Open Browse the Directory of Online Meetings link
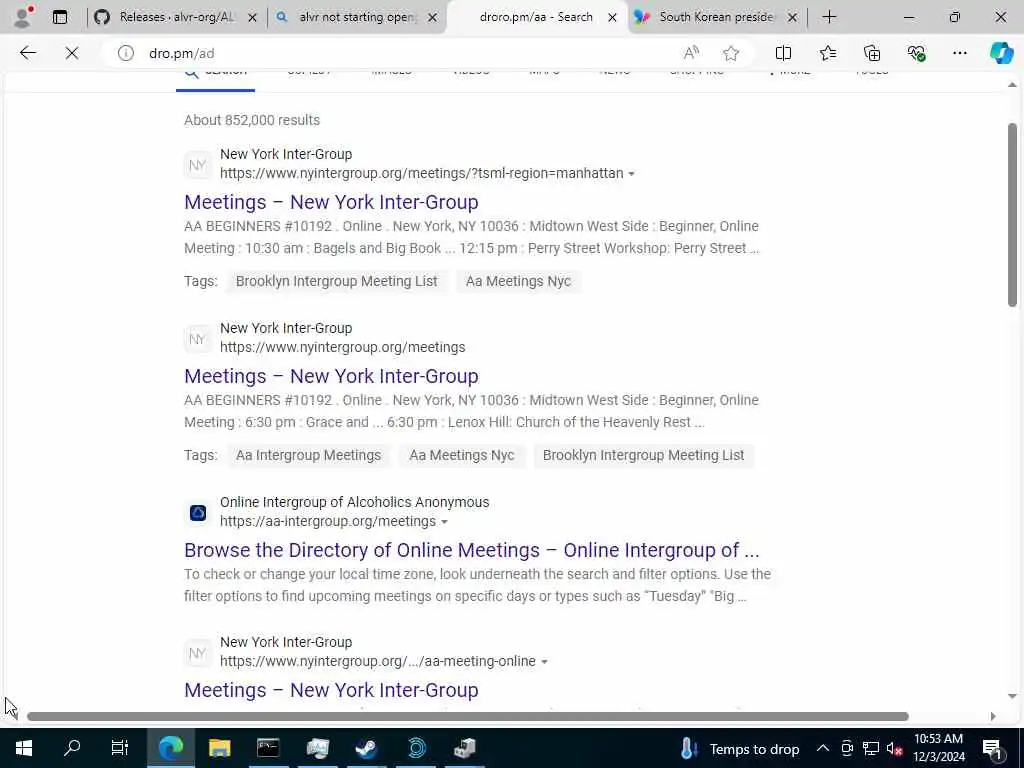Screen dimensions: 1024x768 click(472, 550)
